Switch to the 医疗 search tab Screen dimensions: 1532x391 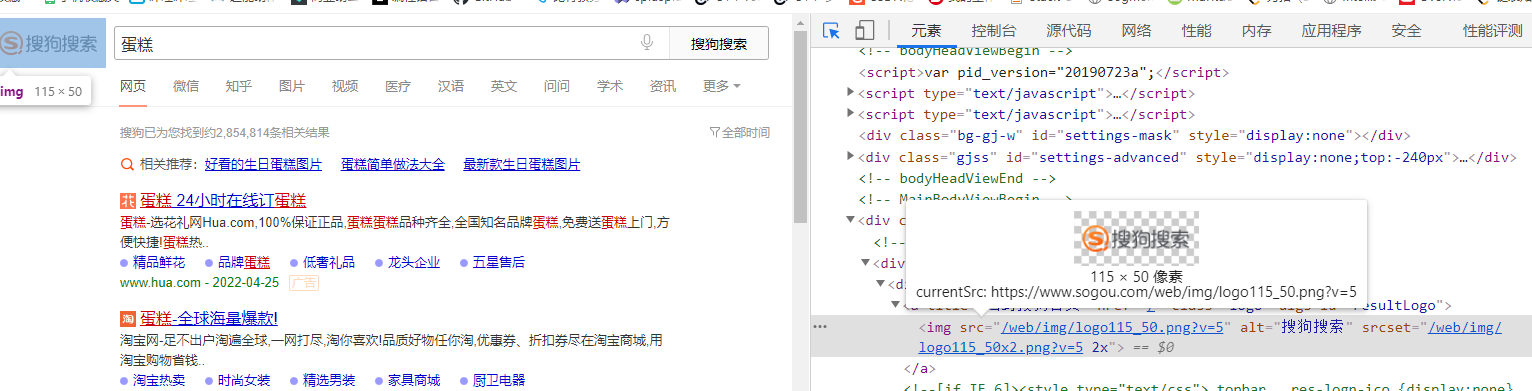coord(398,86)
